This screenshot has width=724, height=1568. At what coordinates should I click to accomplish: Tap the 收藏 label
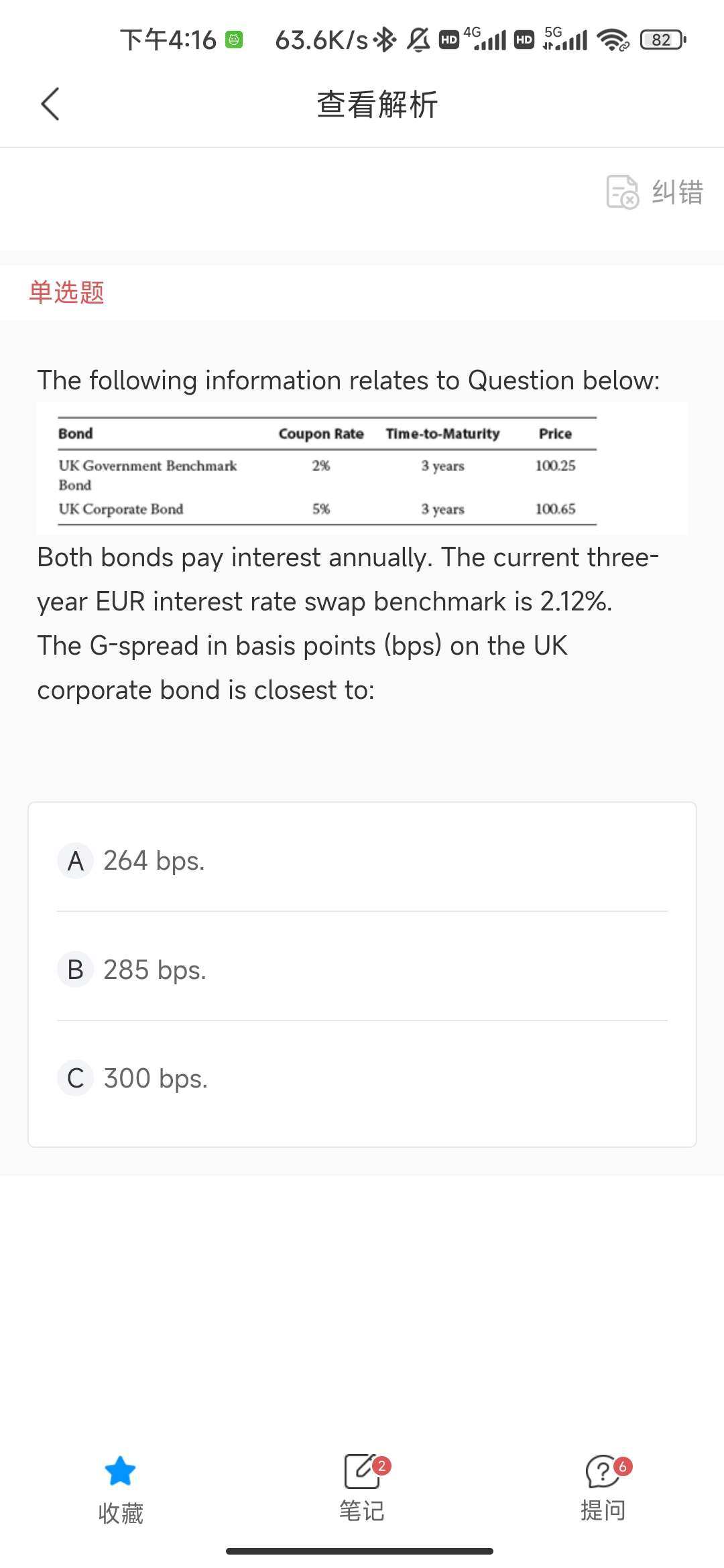pos(121,1513)
